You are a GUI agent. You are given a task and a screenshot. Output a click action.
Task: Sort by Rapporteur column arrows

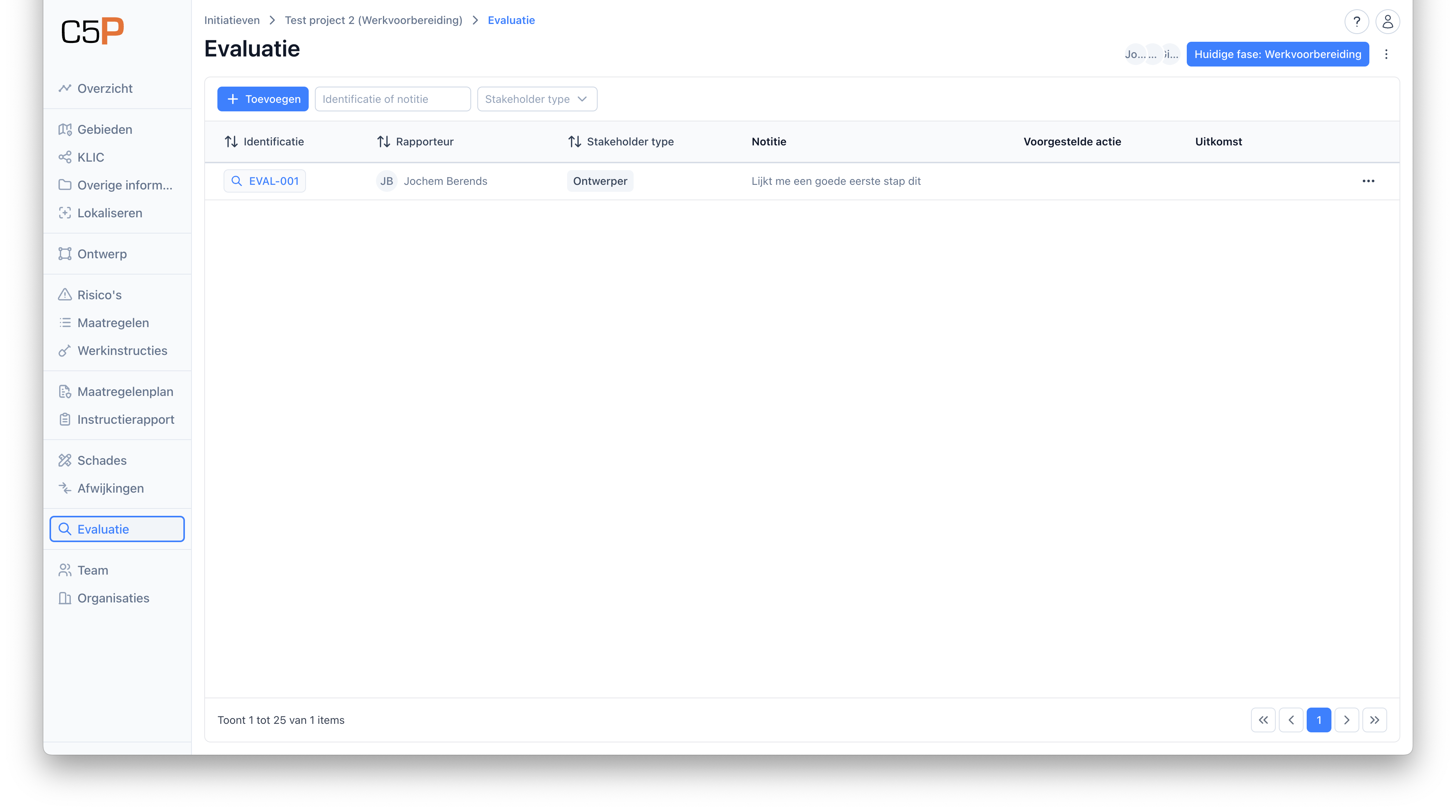pyautogui.click(x=383, y=142)
